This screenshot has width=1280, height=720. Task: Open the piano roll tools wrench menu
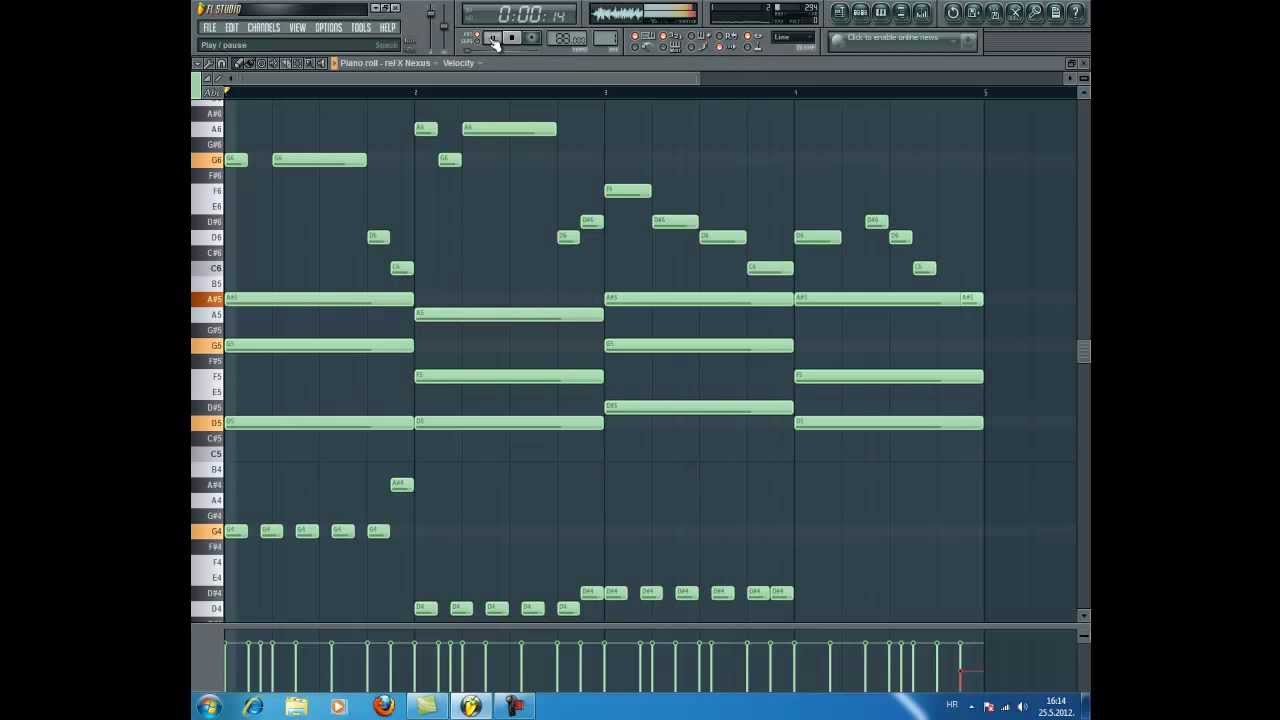pos(209,63)
